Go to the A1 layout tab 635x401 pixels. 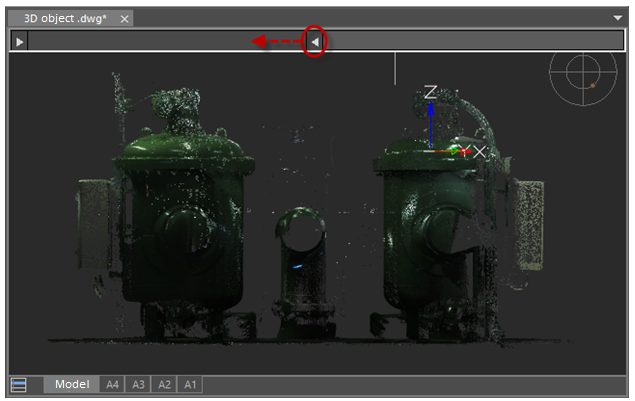point(190,385)
